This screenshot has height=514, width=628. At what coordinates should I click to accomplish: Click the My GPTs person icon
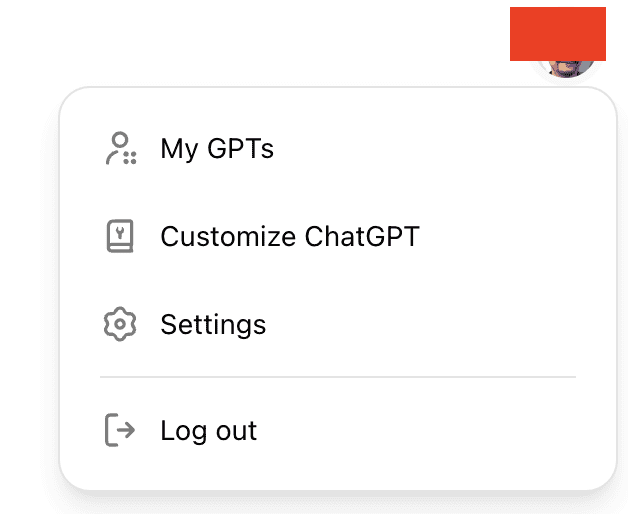(x=121, y=148)
